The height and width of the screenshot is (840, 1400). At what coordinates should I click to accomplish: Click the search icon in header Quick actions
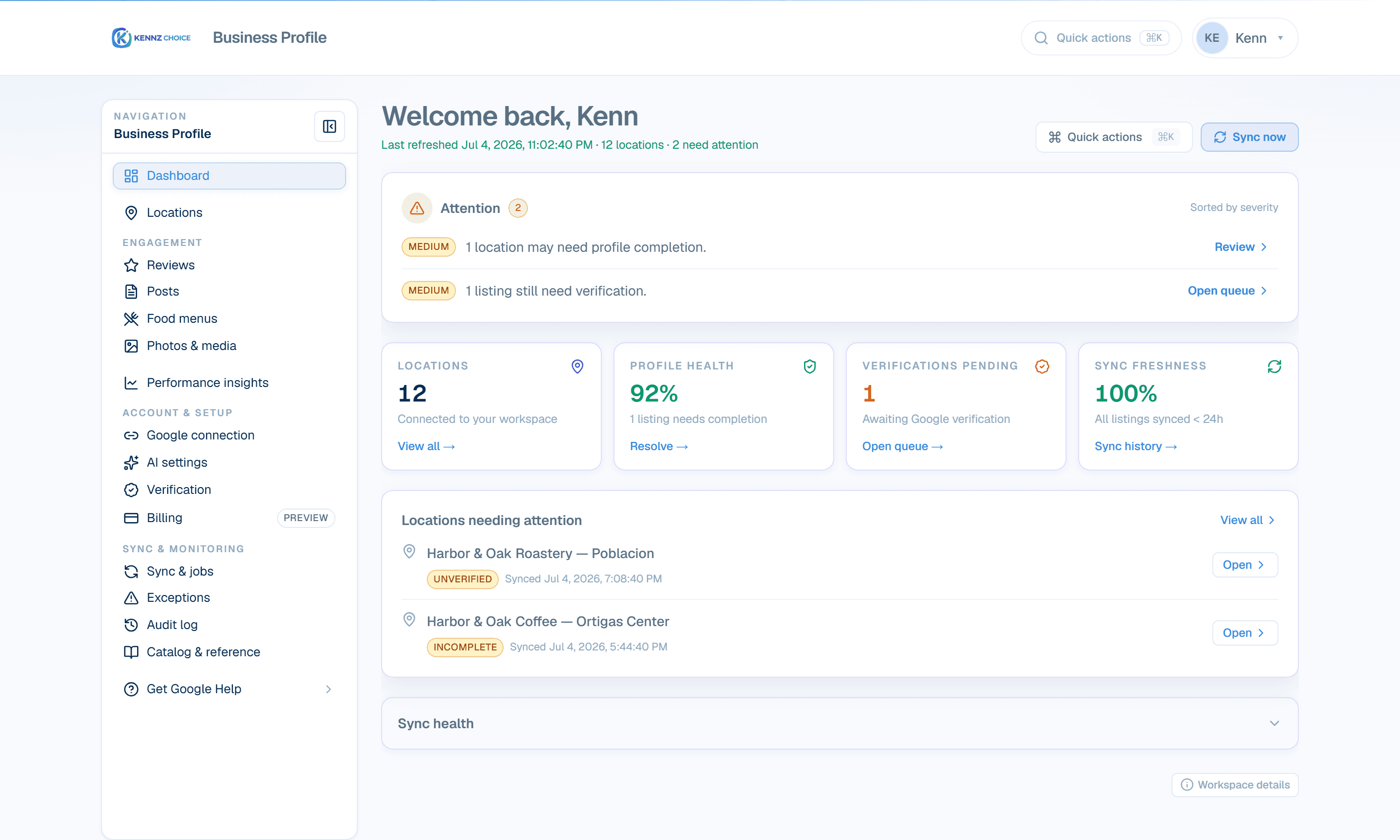click(1041, 38)
